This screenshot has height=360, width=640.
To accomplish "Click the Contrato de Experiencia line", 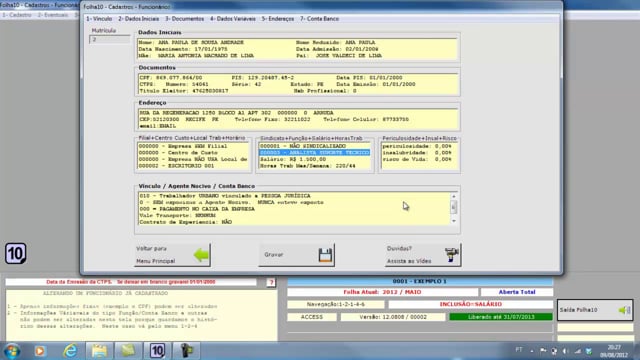I will tap(185, 222).
